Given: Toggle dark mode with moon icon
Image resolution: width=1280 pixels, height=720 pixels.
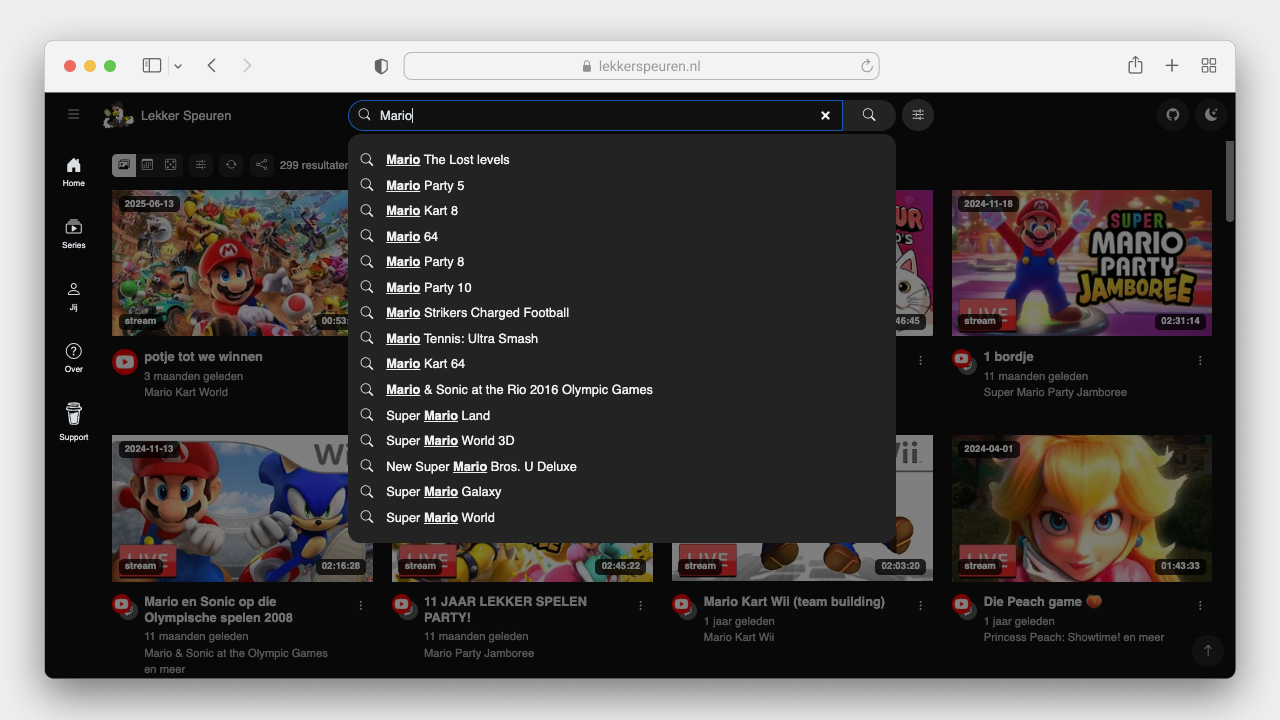Looking at the screenshot, I should point(1211,115).
